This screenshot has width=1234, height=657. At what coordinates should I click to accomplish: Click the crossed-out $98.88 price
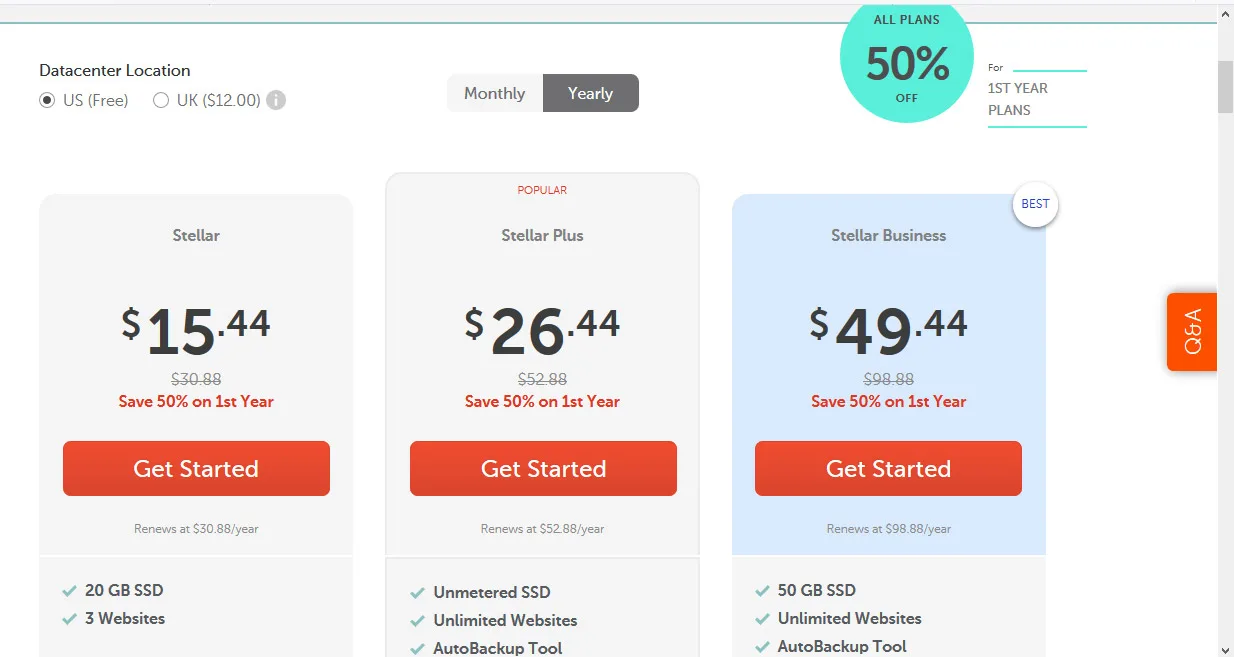point(888,379)
